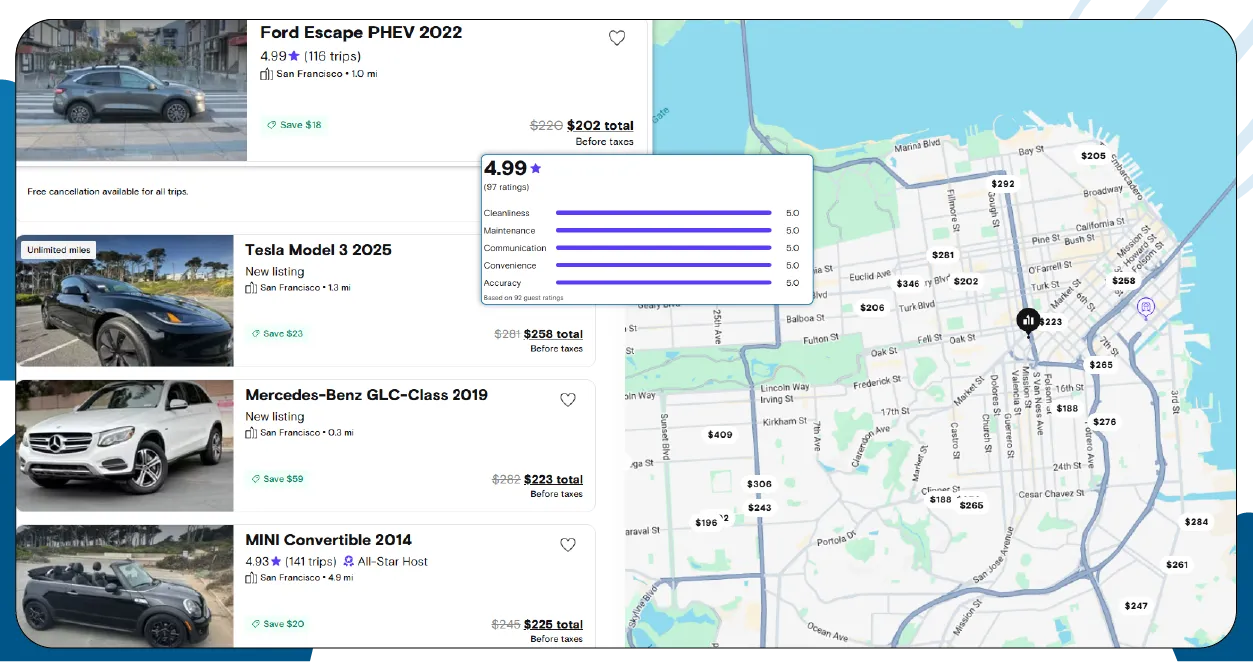Click the Convenience rating bar
Image resolution: width=1253 pixels, height=662 pixels.
pos(663,266)
